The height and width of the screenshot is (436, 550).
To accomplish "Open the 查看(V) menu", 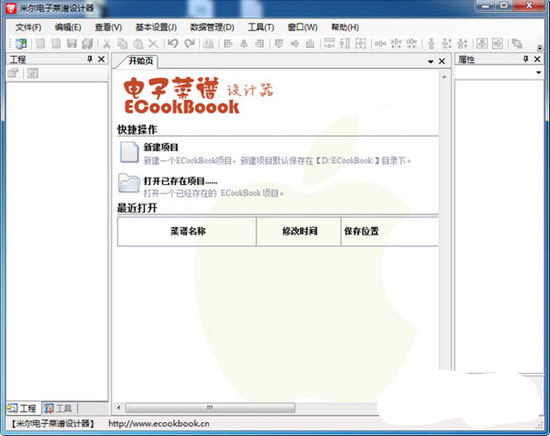I will click(108, 27).
